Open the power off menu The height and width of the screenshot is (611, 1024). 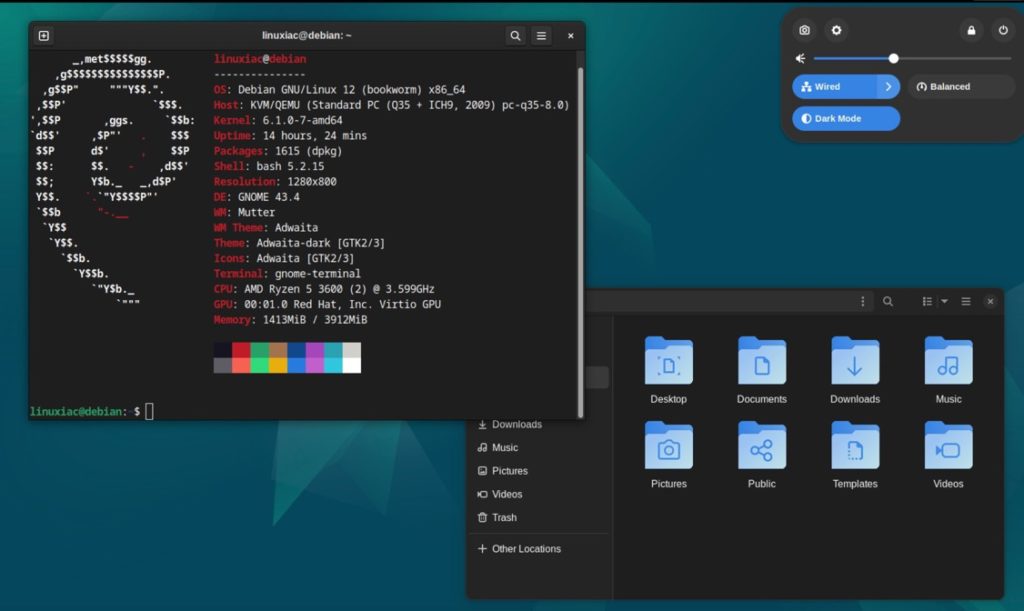point(1003,30)
